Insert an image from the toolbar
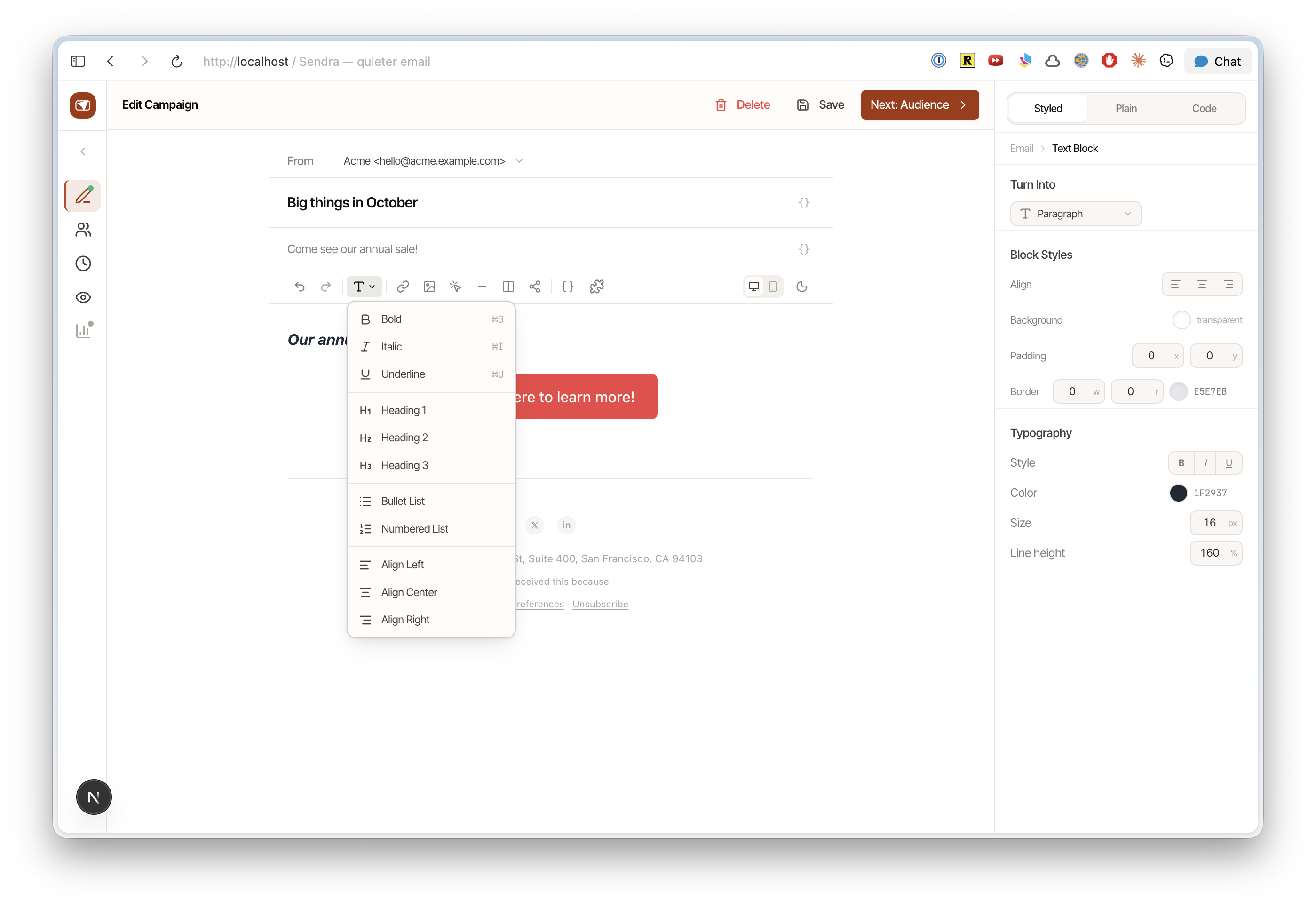 tap(429, 287)
